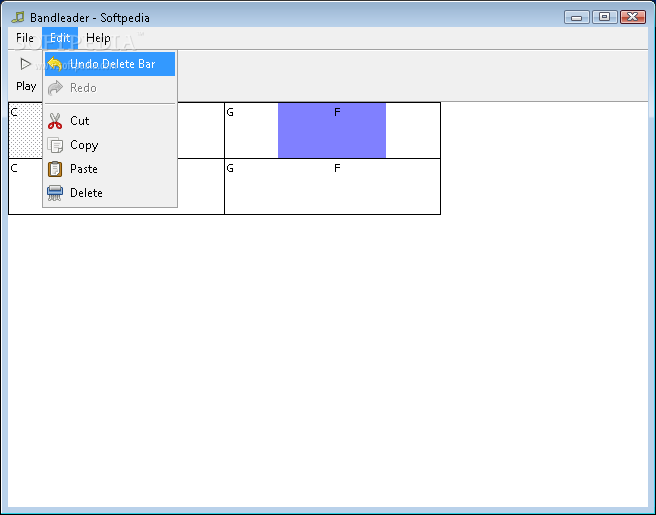
Task: Open the Help menu
Action: pyautogui.click(x=98, y=38)
